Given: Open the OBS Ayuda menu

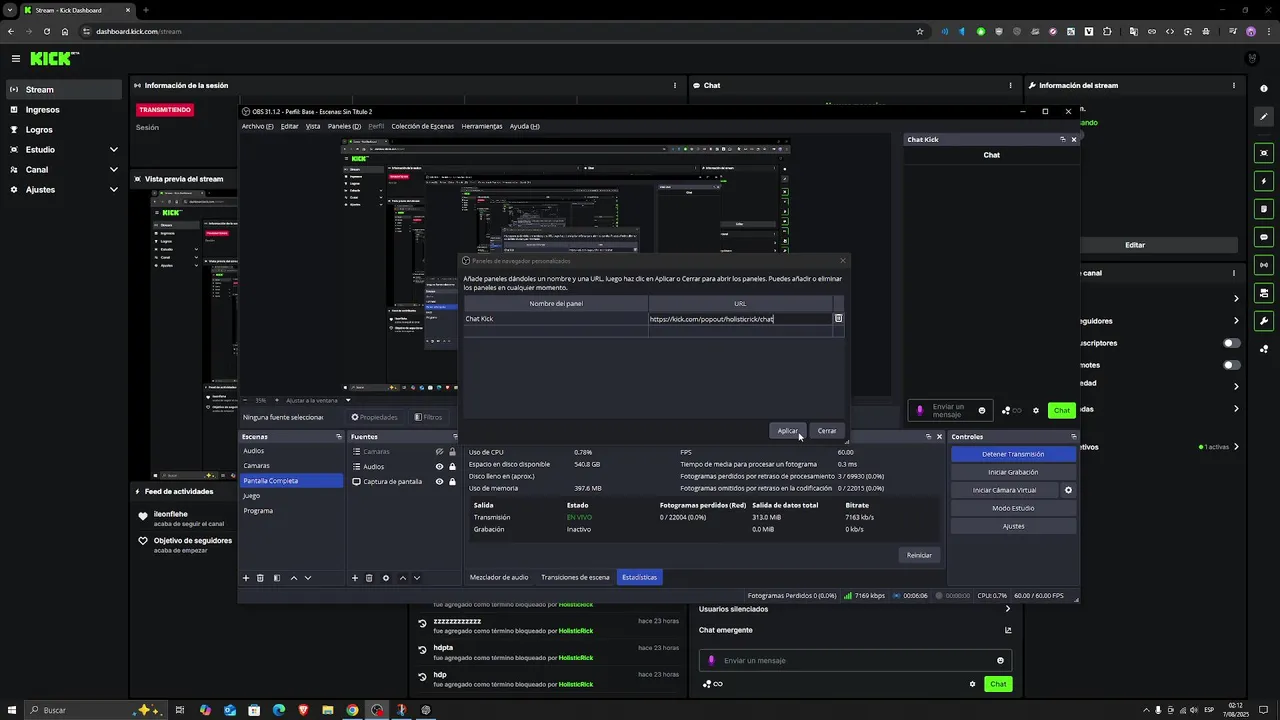Looking at the screenshot, I should pyautogui.click(x=524, y=126).
